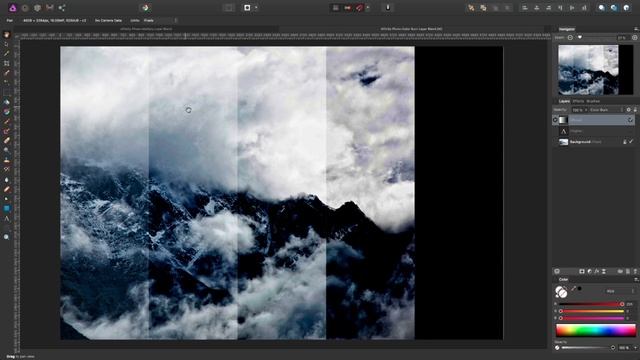This screenshot has height=360, width=640.
Task: Select the Move tool in tools panel
Action: (x=7, y=44)
